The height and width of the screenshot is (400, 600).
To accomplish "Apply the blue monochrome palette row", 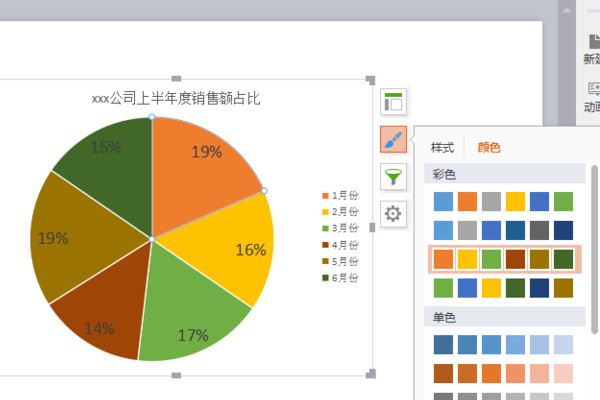I will [503, 345].
